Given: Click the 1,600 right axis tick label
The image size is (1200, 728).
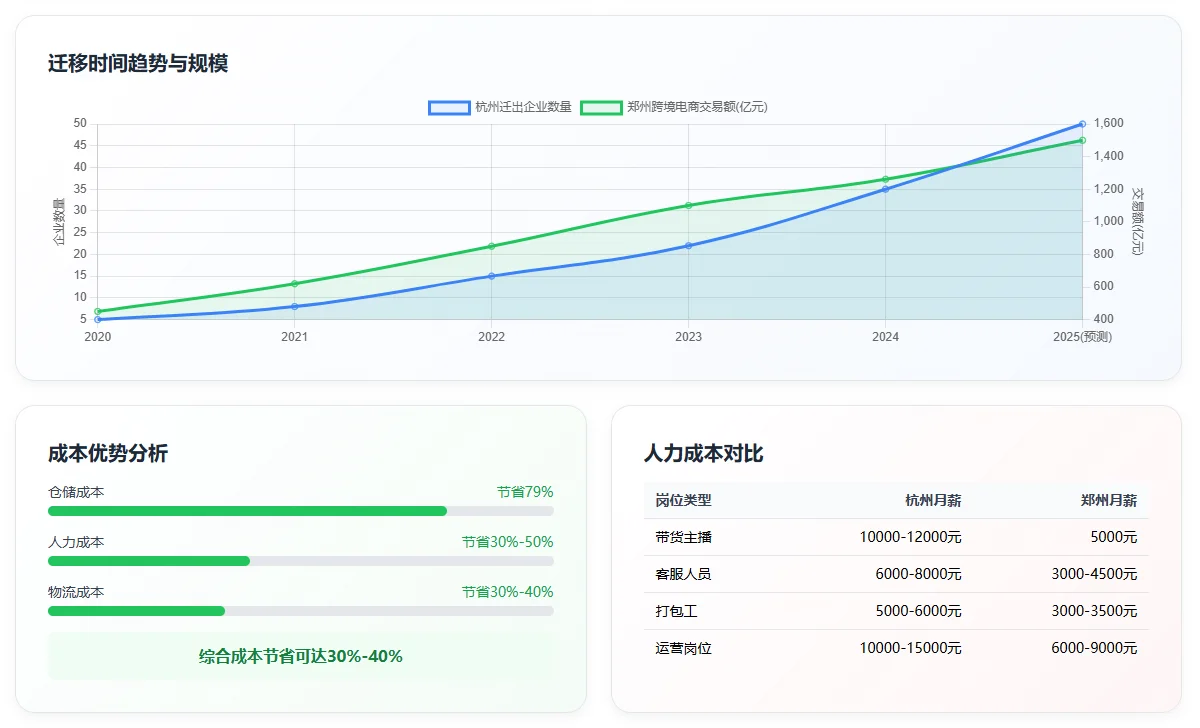Looking at the screenshot, I should click(1109, 124).
